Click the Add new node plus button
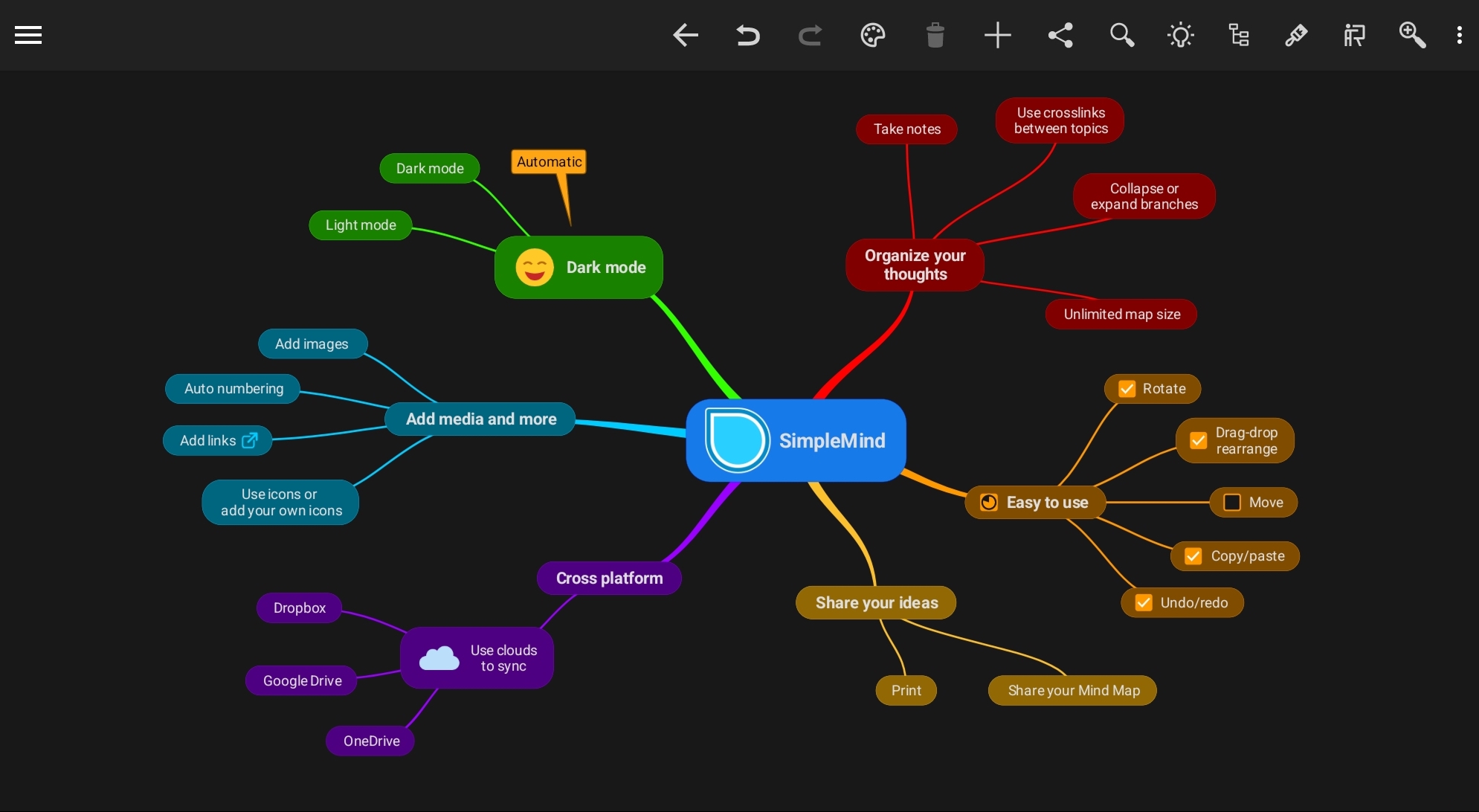The width and height of the screenshot is (1479, 812). click(997, 34)
